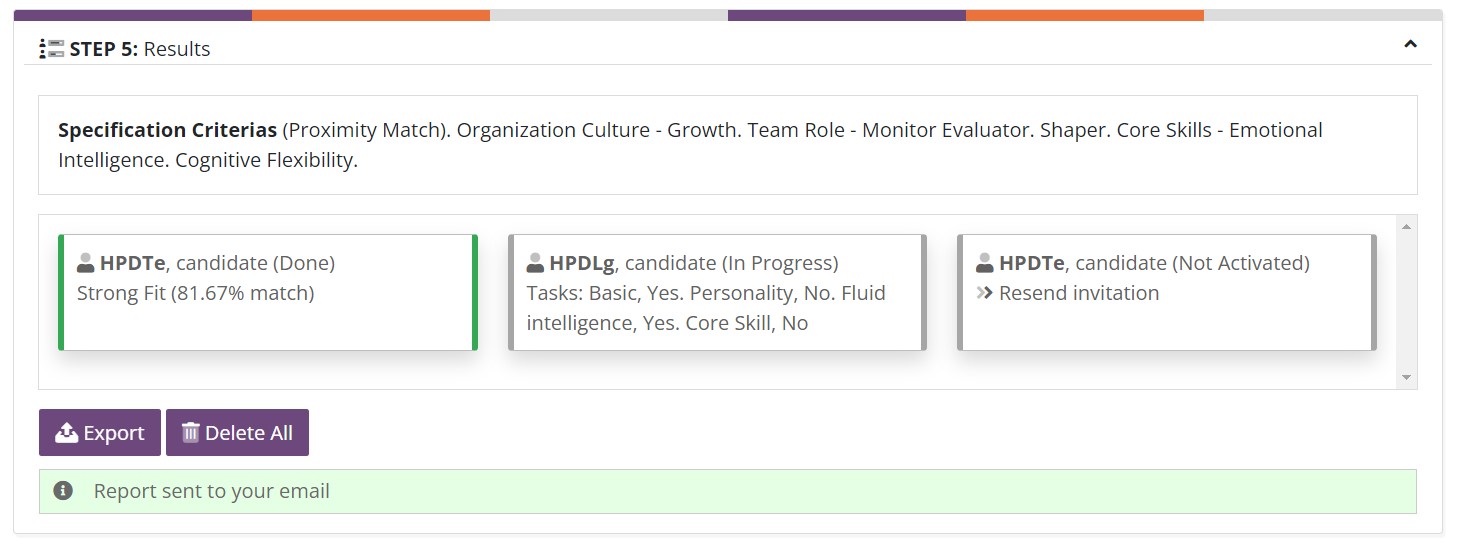Viewport: 1462px width, 551px height.
Task: Click the info icon in green alert
Action: tap(63, 491)
